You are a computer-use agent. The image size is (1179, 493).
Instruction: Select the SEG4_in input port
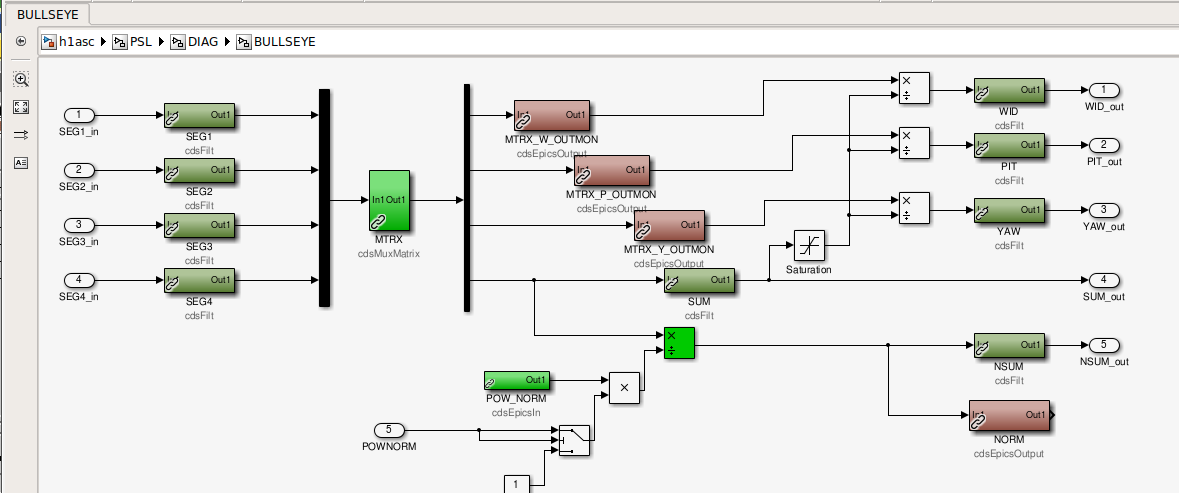(x=79, y=280)
